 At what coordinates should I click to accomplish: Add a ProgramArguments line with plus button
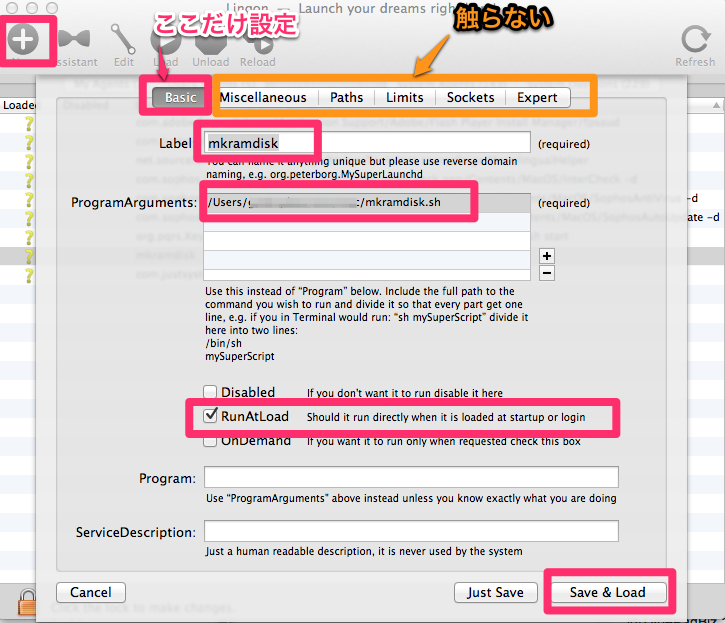(547, 256)
